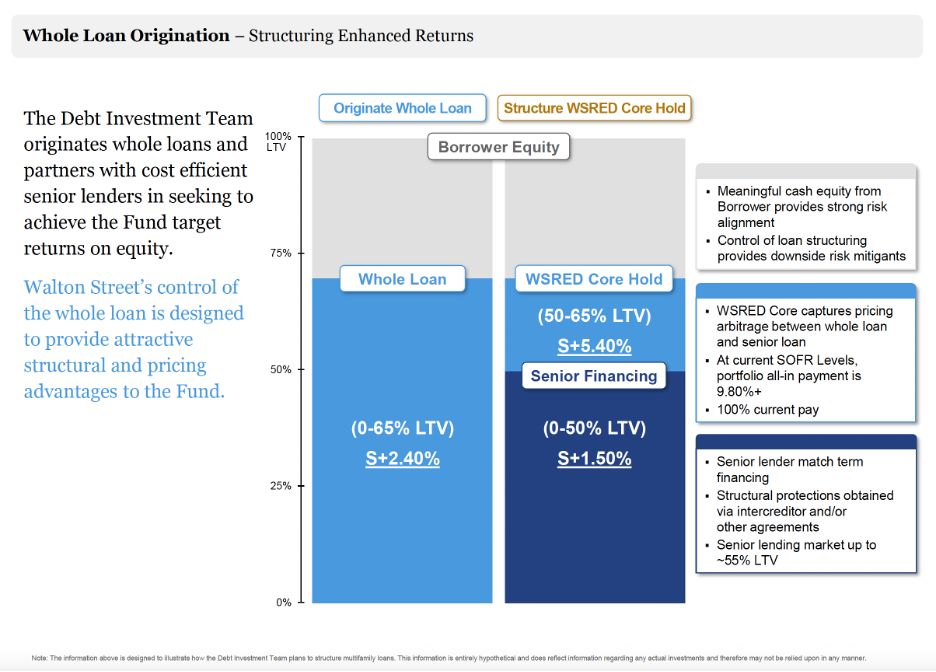The height and width of the screenshot is (672, 936).
Task: Click the underlined S+1.50% rate
Action: pyautogui.click(x=594, y=459)
